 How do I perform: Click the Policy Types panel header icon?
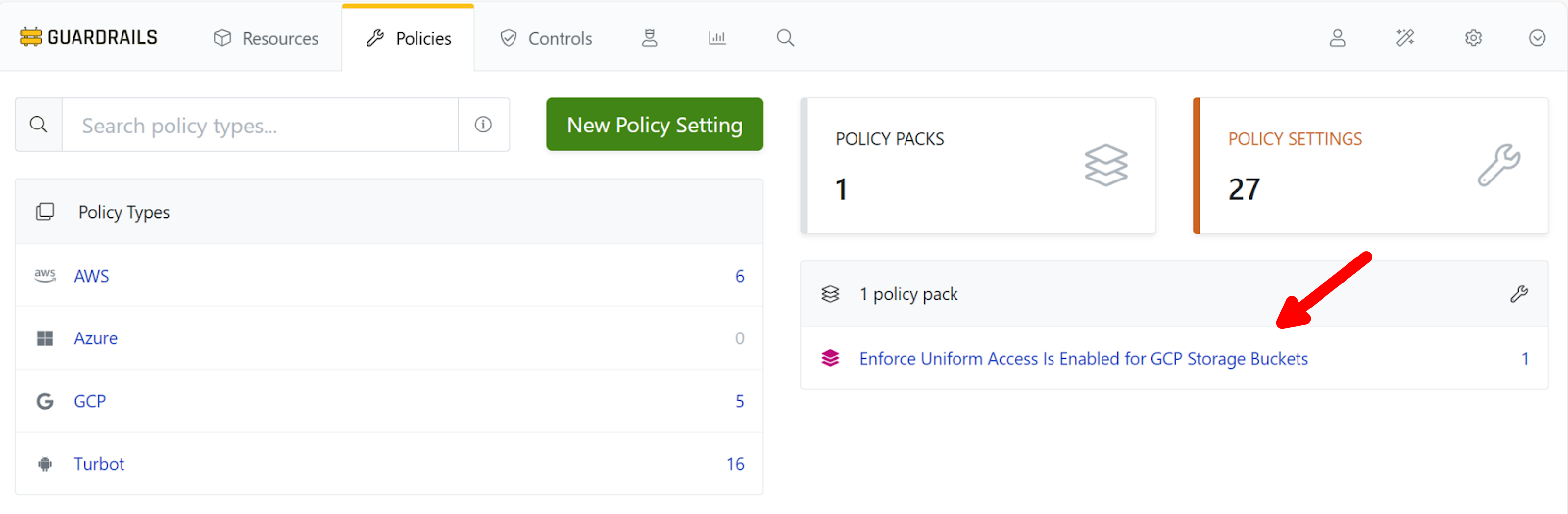coord(46,211)
